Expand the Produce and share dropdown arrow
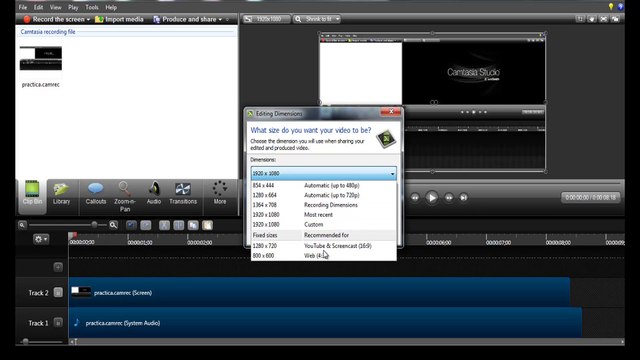The width and height of the screenshot is (640, 360). (x=220, y=20)
